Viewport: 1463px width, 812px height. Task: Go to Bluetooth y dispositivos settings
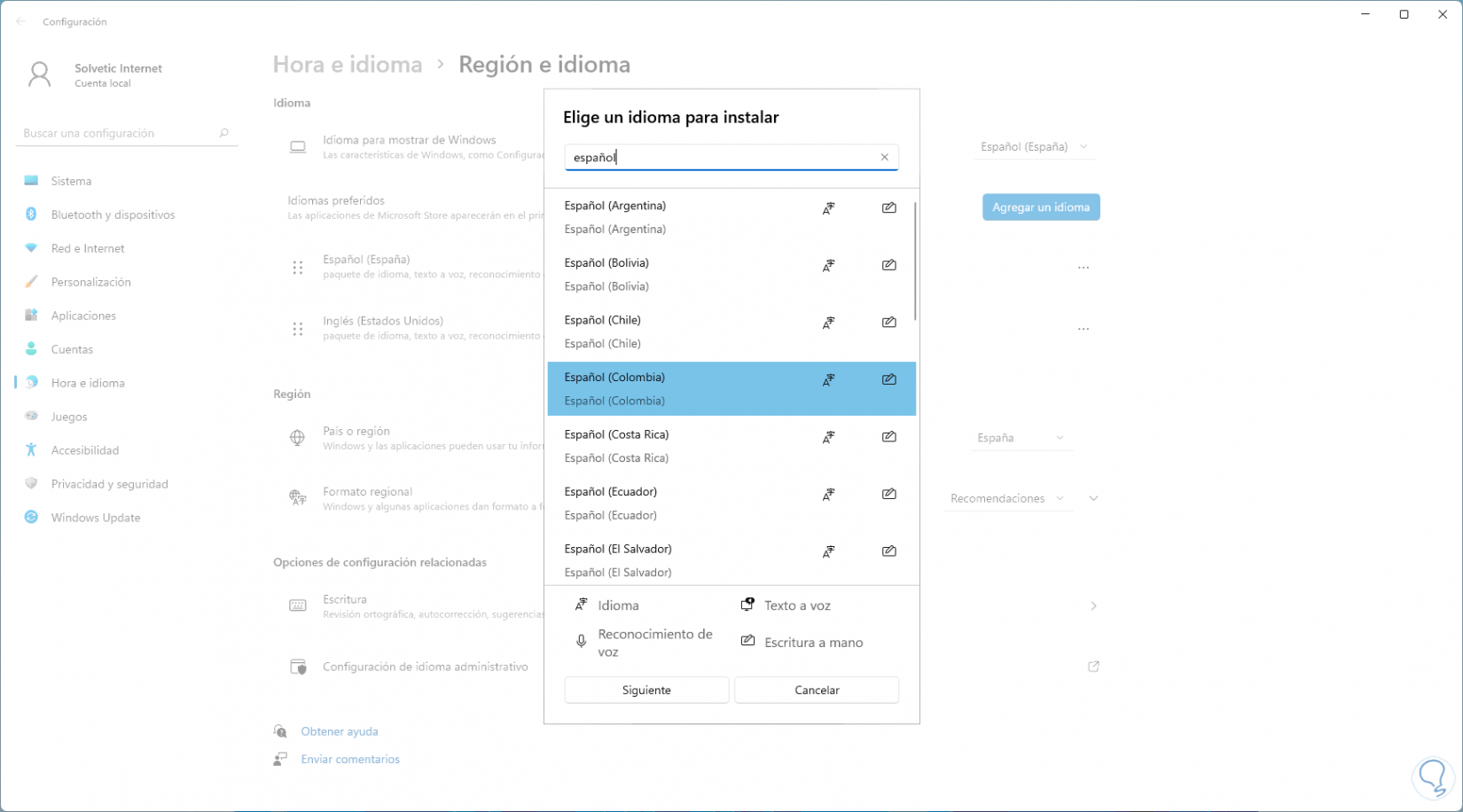113,215
